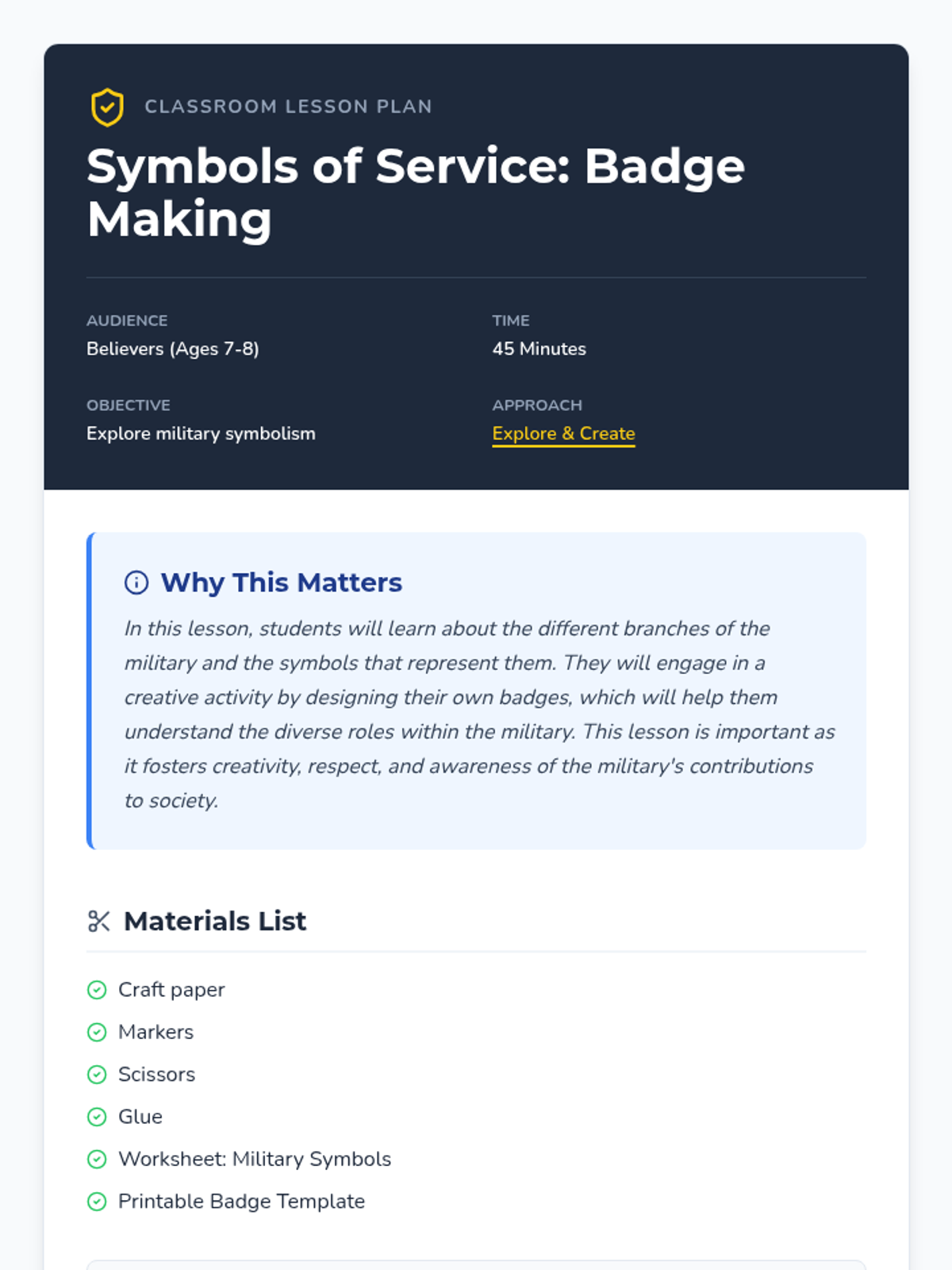
Task: Click the Printable Badge Template list item
Action: click(241, 1202)
